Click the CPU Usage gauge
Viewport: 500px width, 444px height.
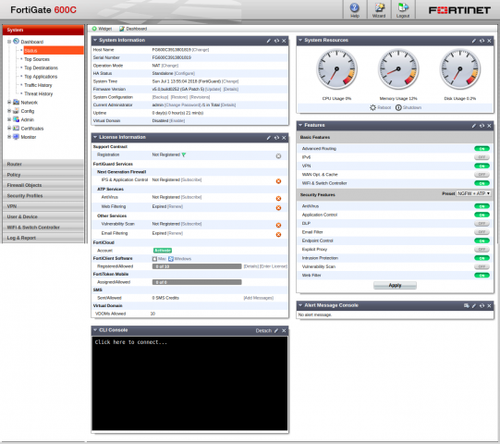(x=337, y=69)
